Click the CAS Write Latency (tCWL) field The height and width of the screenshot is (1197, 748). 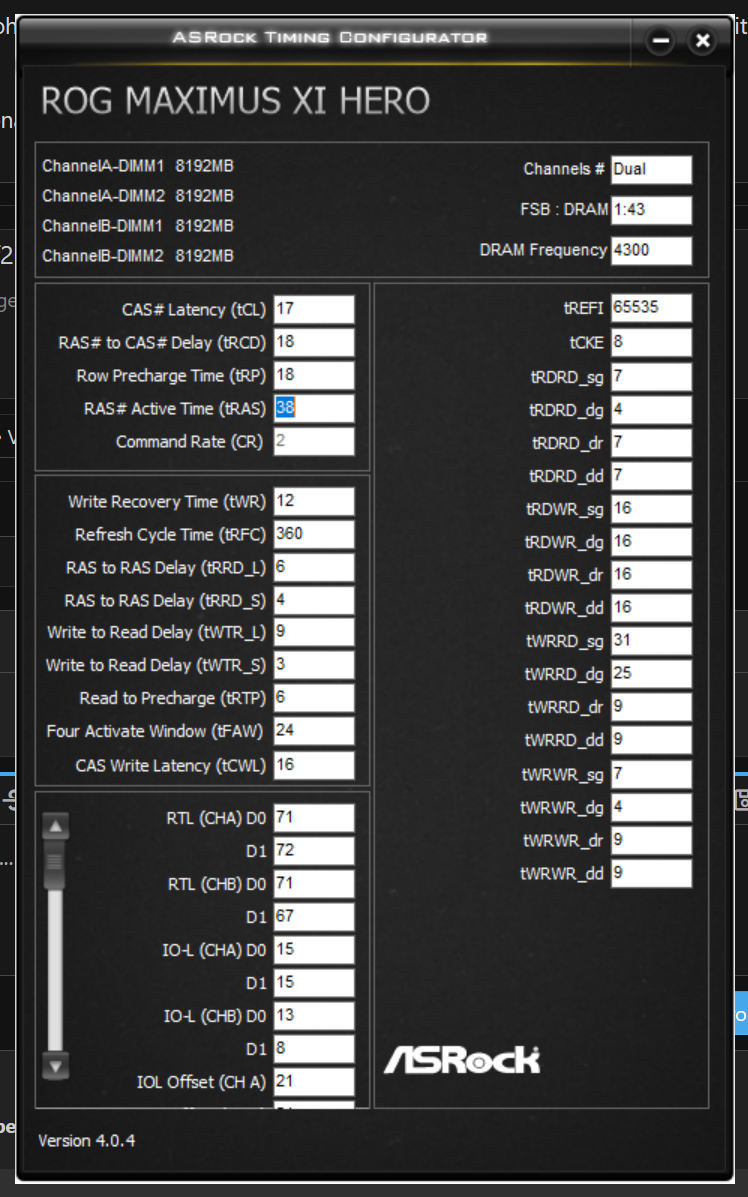[x=314, y=765]
